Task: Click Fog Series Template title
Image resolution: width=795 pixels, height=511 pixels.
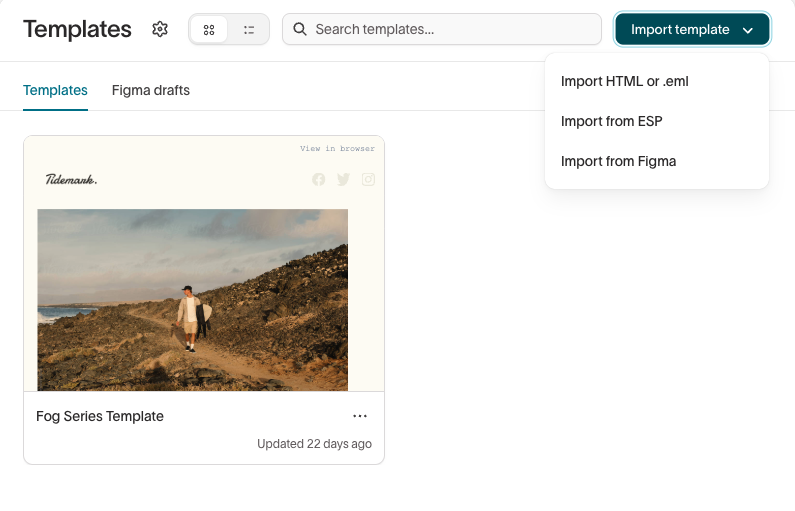Action: click(x=100, y=416)
